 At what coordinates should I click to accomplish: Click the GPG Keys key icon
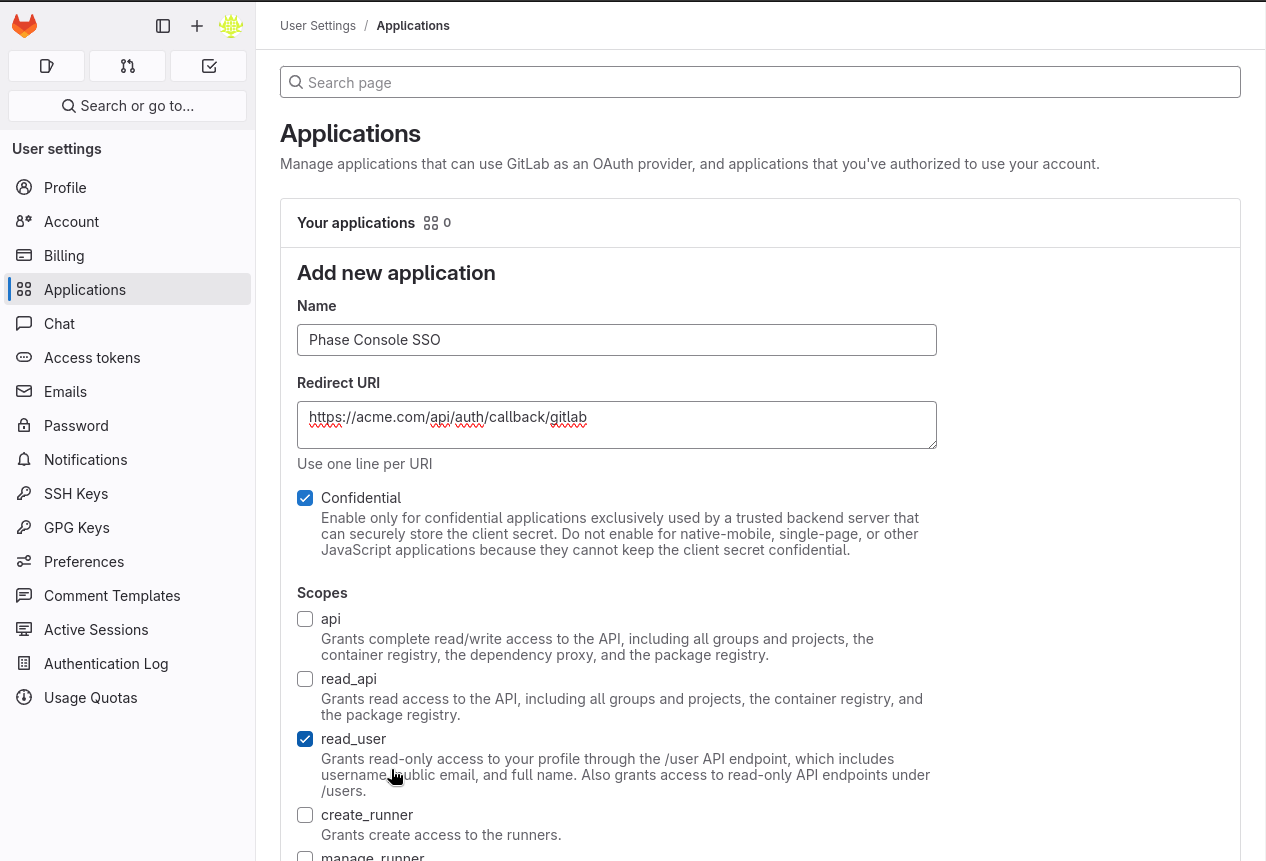[x=24, y=527]
